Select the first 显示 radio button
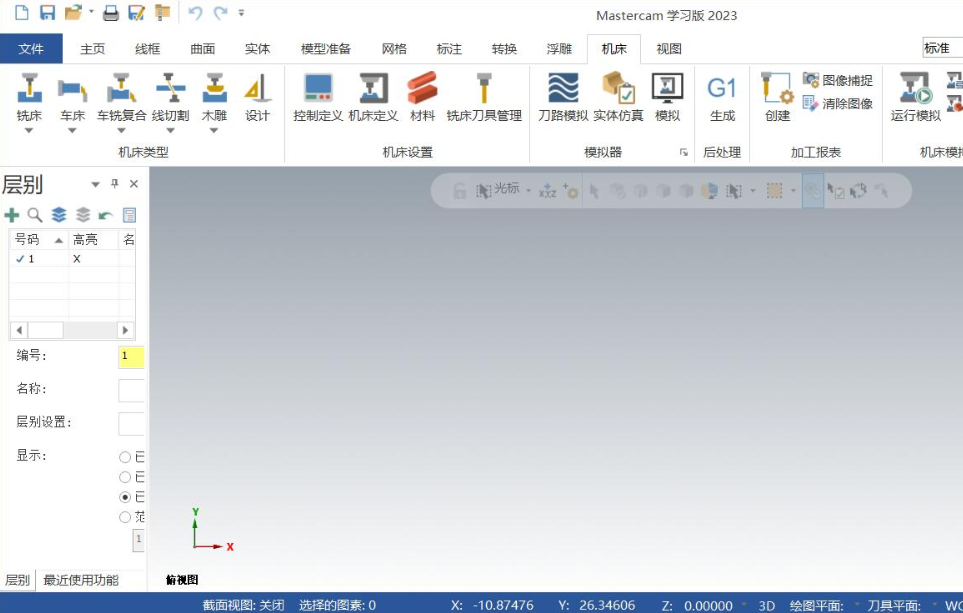Screen dimensions: 963x613 coord(125,457)
